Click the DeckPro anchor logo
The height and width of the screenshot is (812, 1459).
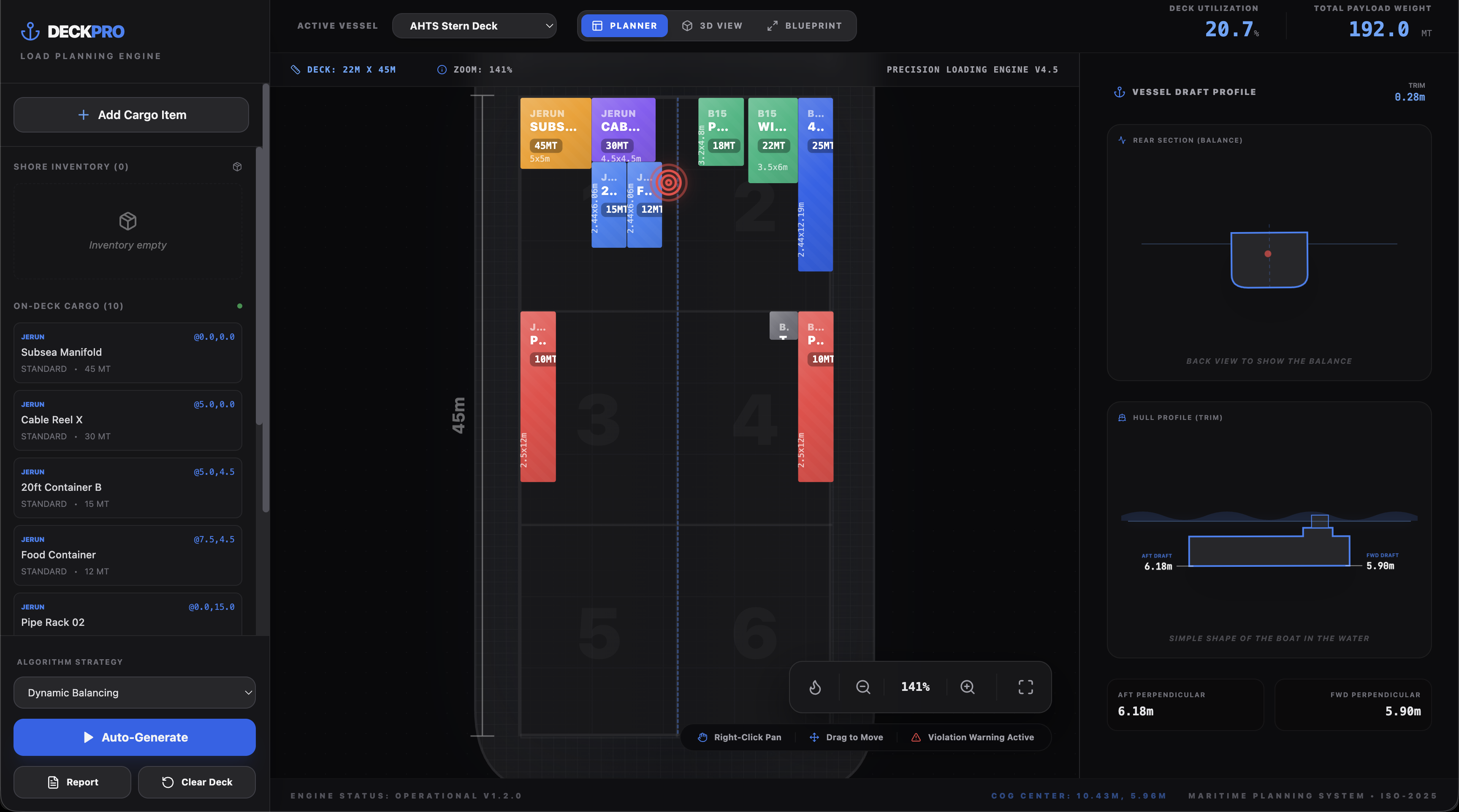point(30,31)
